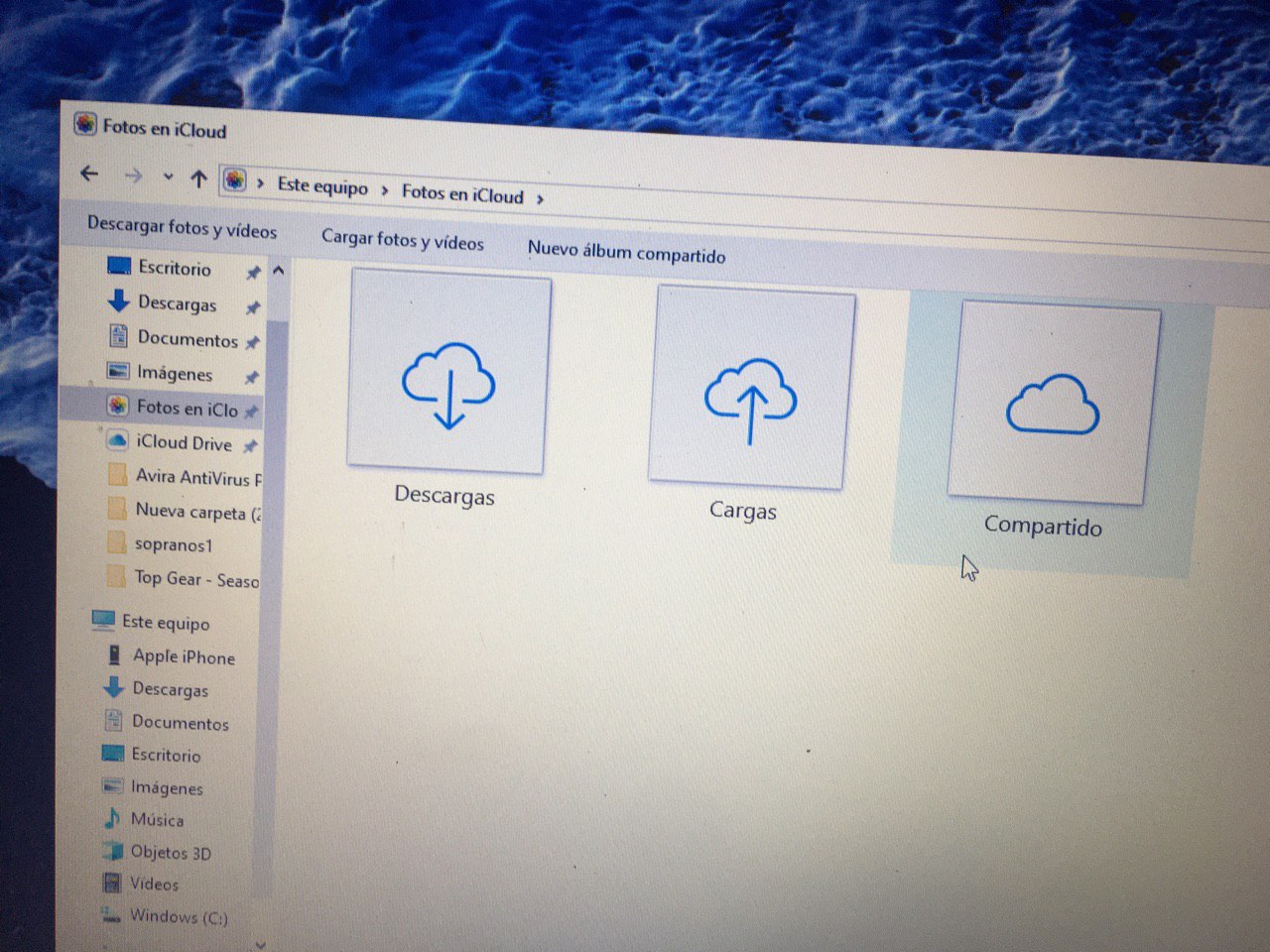Viewport: 1270px width, 952px height.
Task: Expand chevron before 'Este equipo' breadcrumb
Action: (x=260, y=183)
